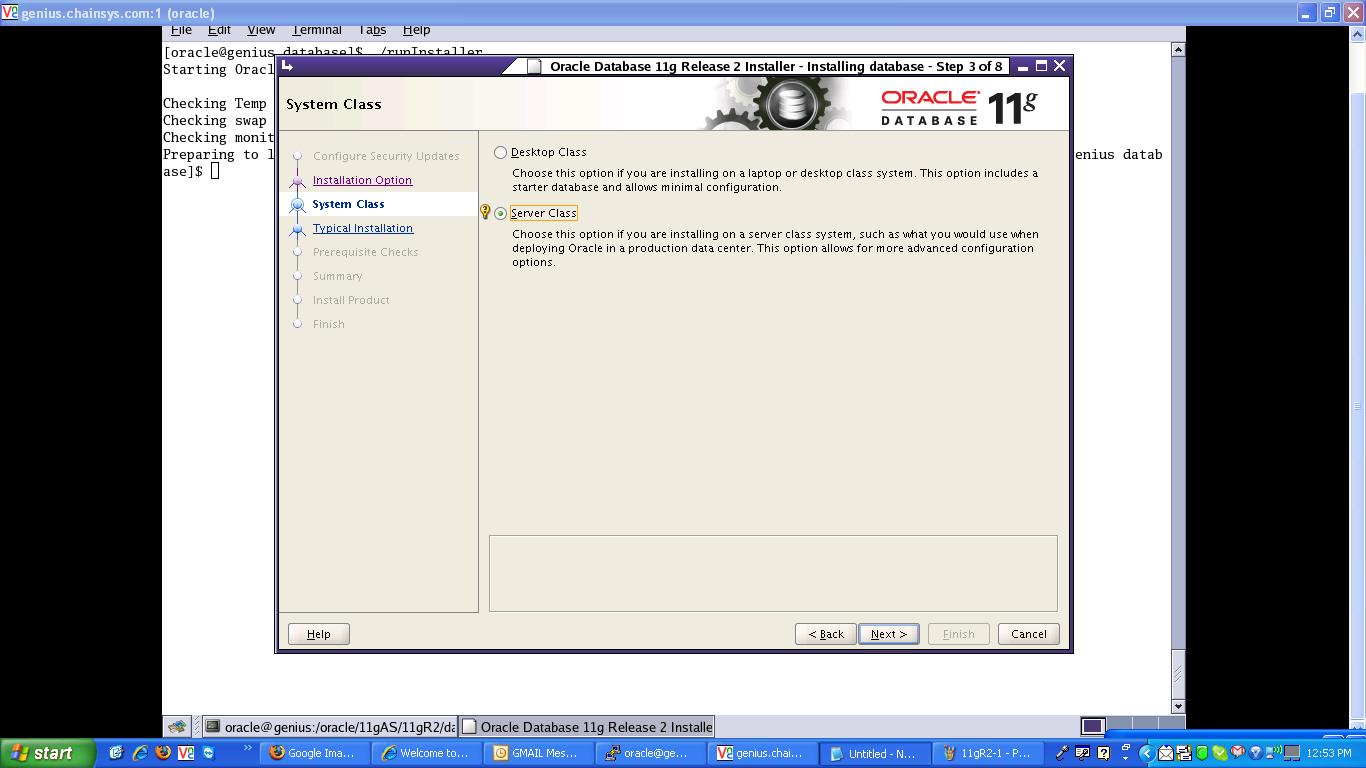Launch Firefox from quick launch
The height and width of the screenshot is (768, 1366).
[x=162, y=753]
